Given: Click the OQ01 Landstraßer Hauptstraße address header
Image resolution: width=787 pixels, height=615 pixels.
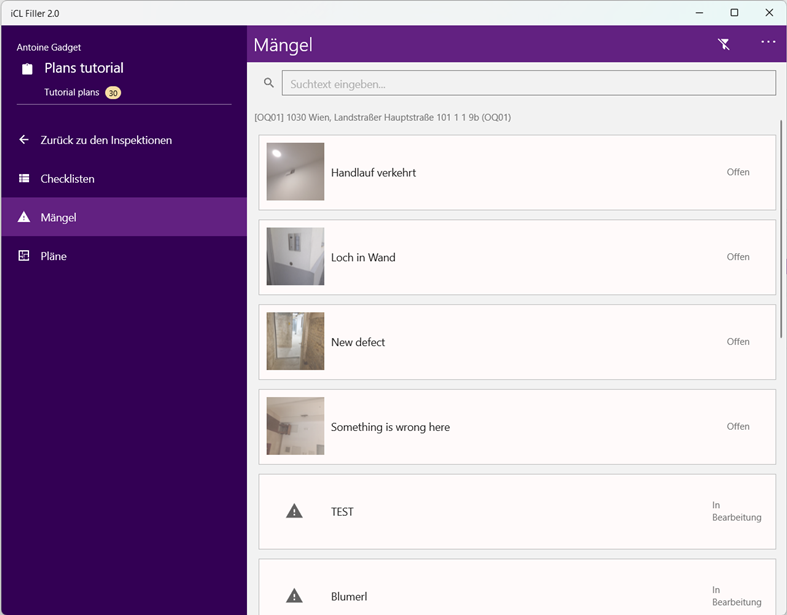Looking at the screenshot, I should coord(382,117).
